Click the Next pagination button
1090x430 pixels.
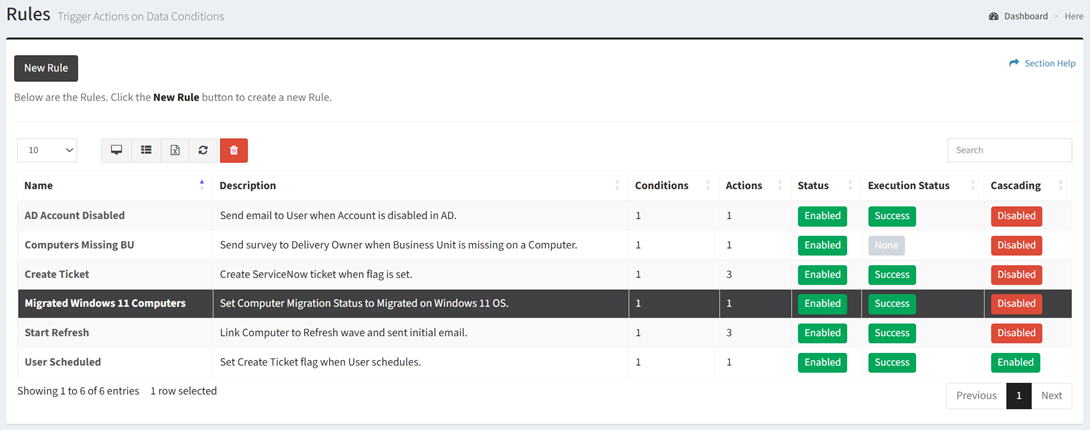[x=1051, y=395]
